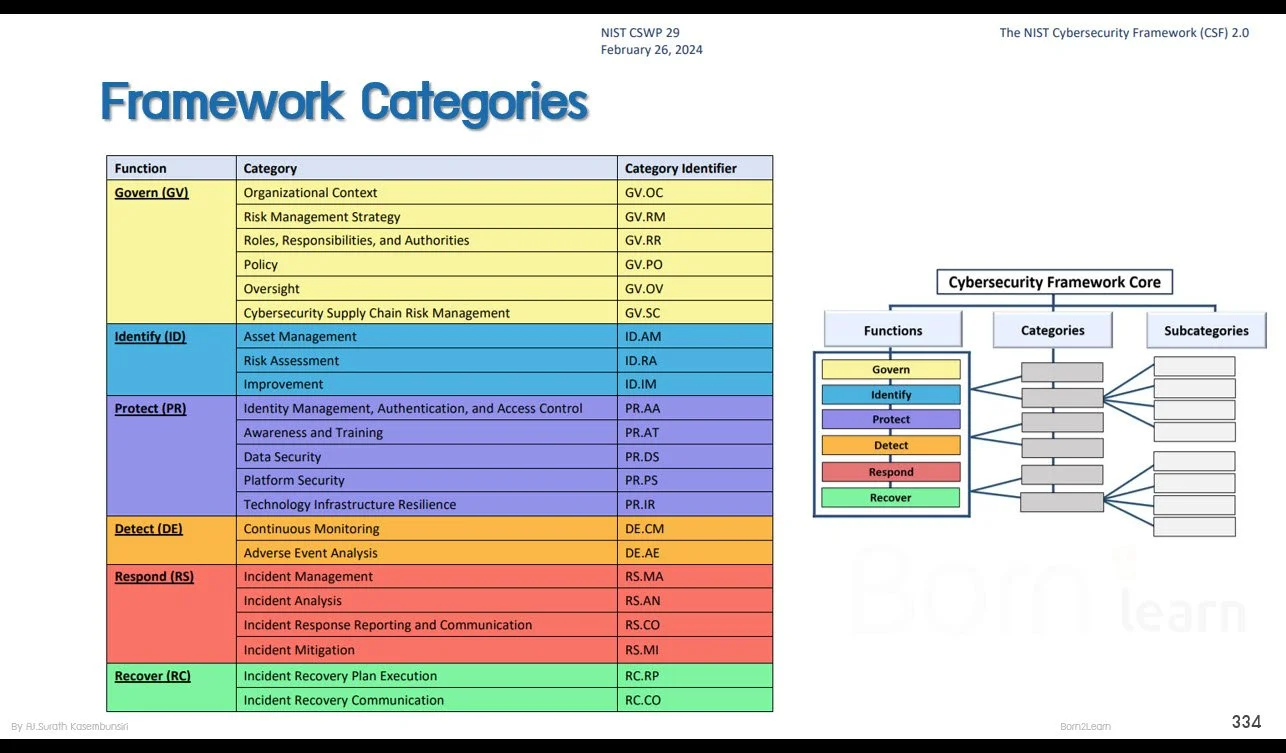The image size is (1286, 753).
Task: Click the Cybersecurity Framework Core box
Action: pos(1054,282)
